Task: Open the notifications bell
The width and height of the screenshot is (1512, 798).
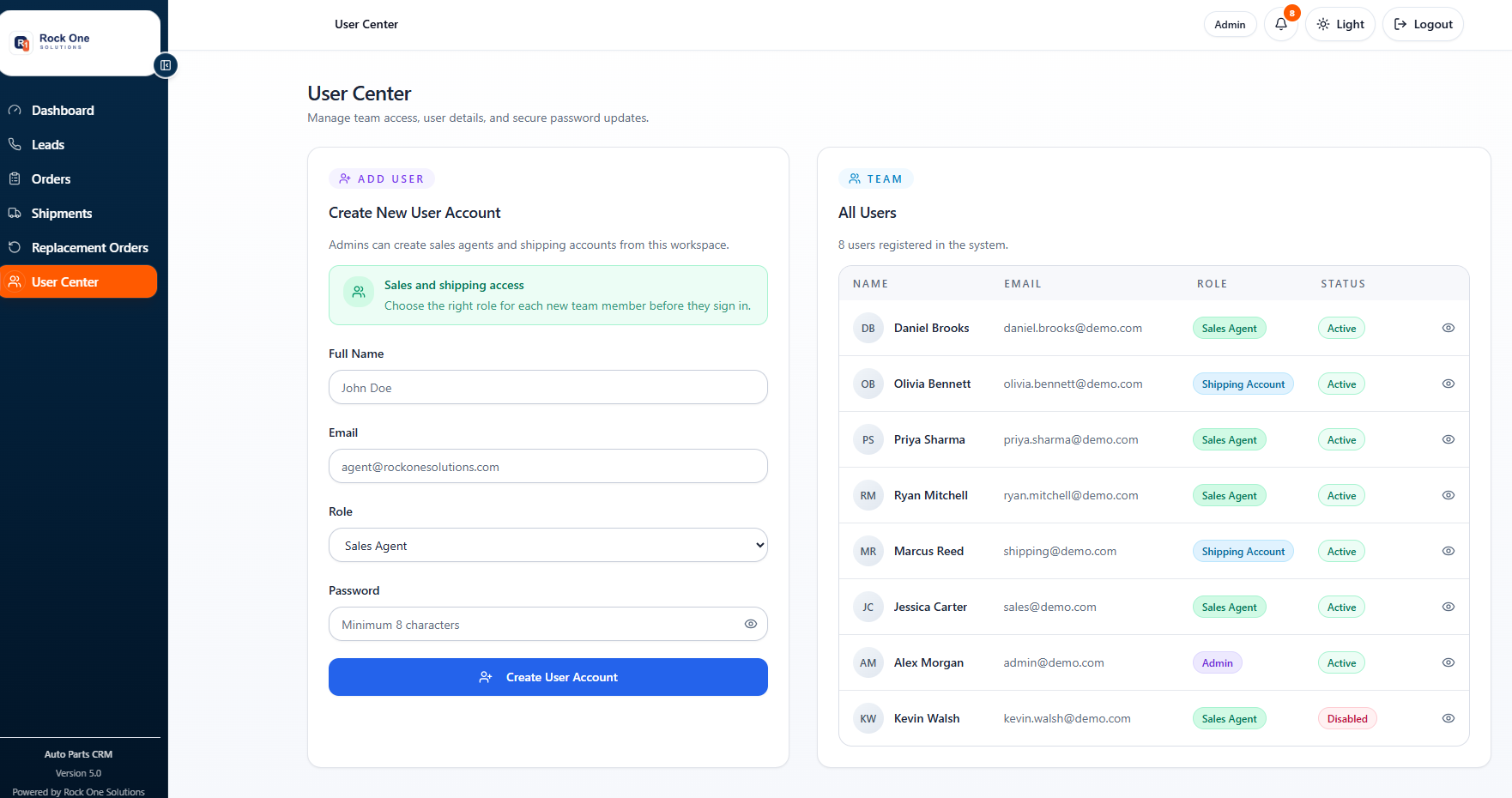Action: tap(1281, 24)
